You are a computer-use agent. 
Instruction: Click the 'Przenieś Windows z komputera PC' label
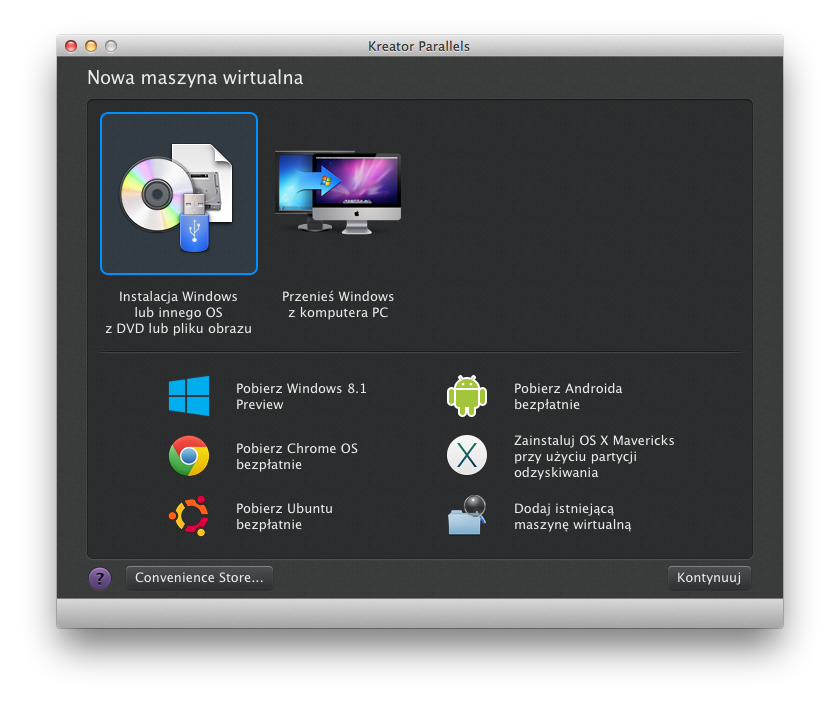point(338,304)
